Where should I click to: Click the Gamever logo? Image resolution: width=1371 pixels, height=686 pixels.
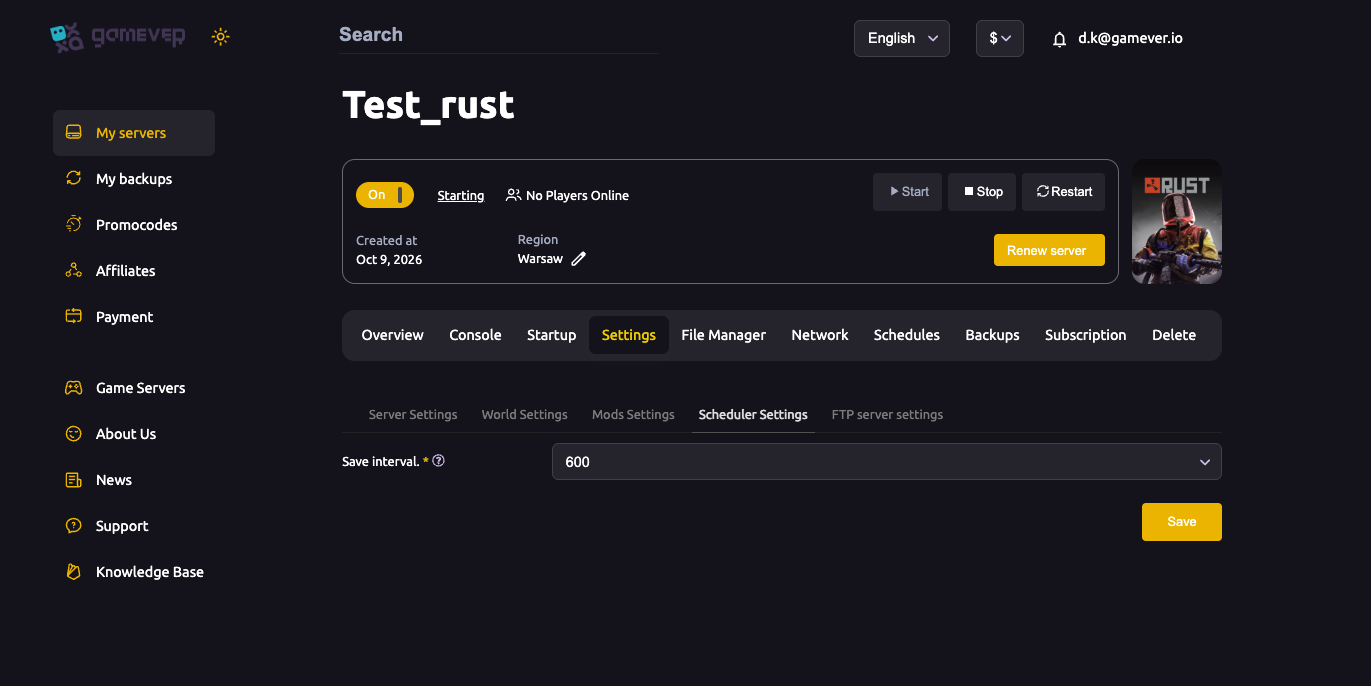[x=118, y=37]
